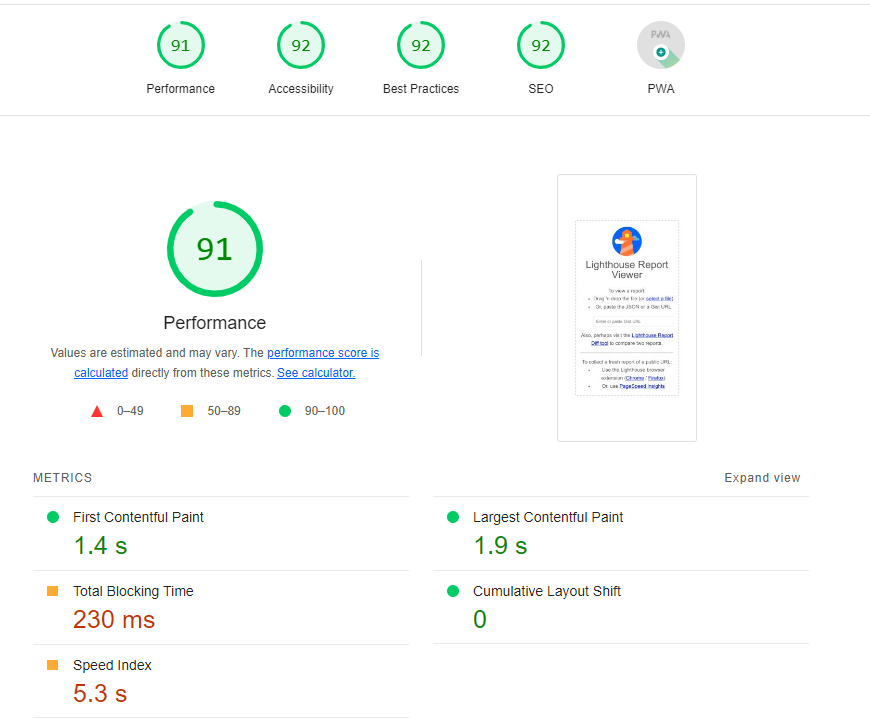Click the SEO category label
The height and width of the screenshot is (727, 870).
tap(541, 89)
